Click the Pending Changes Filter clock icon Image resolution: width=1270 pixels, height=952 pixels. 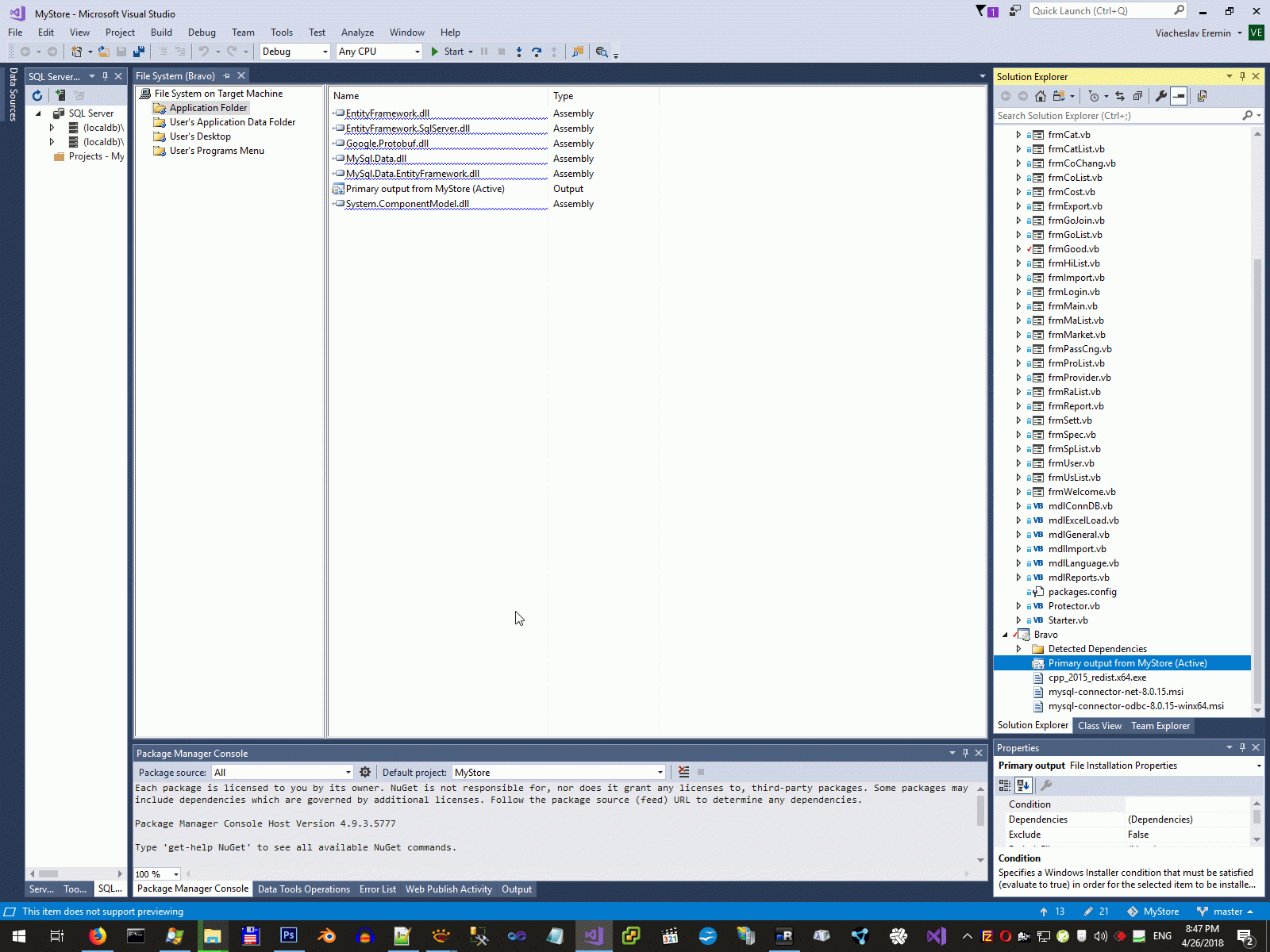pyautogui.click(x=1094, y=96)
